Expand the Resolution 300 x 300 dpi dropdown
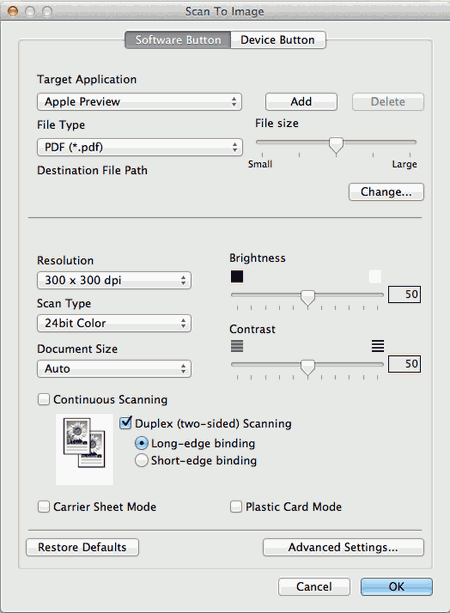 (x=114, y=280)
